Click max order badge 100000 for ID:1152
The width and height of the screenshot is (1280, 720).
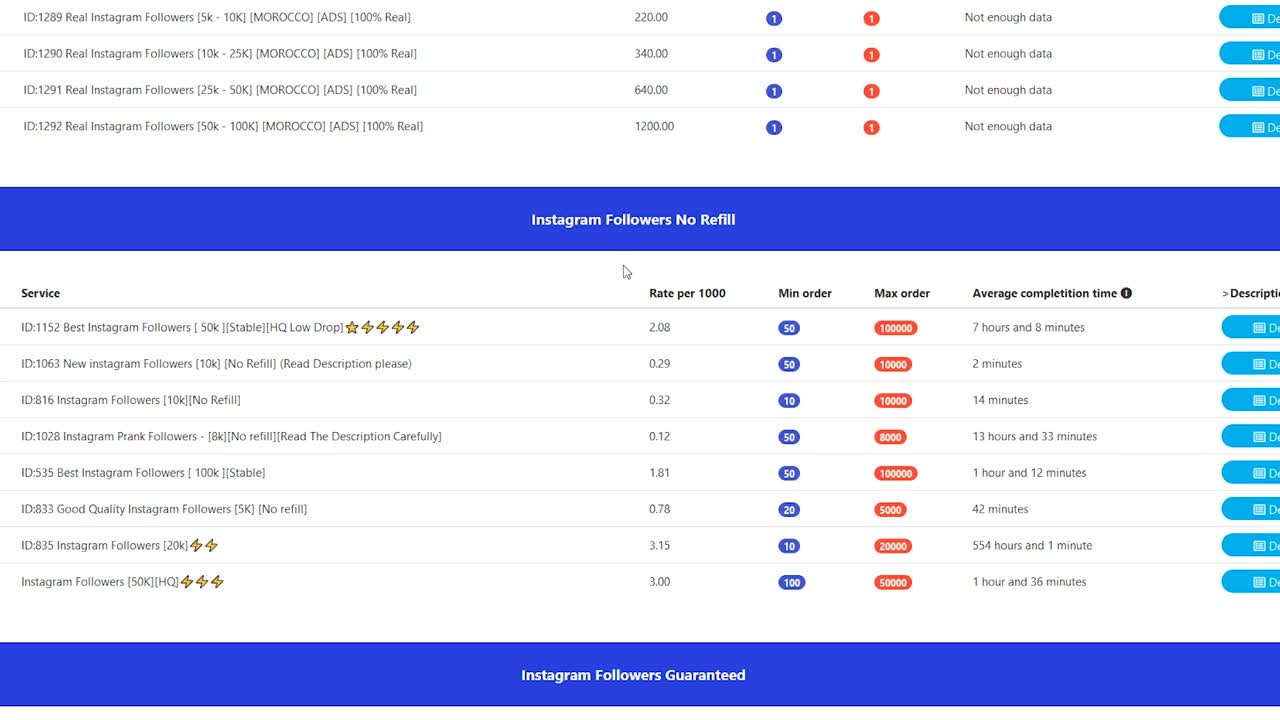[x=896, y=328]
